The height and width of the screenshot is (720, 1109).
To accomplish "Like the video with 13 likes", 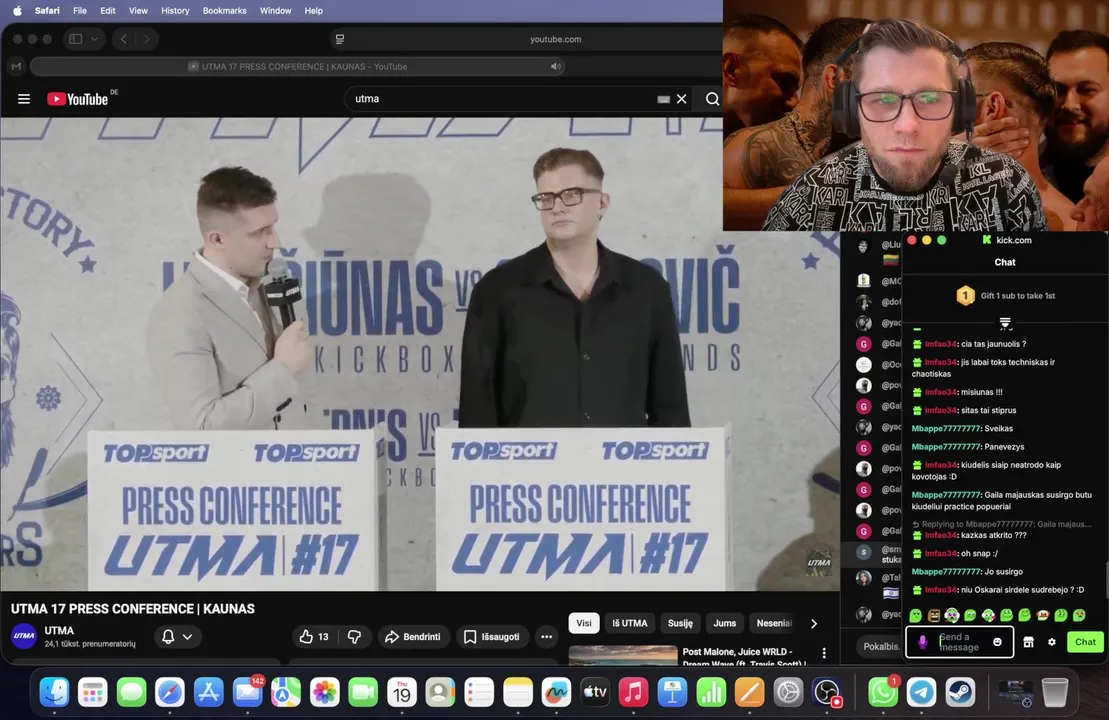I will click(x=314, y=637).
